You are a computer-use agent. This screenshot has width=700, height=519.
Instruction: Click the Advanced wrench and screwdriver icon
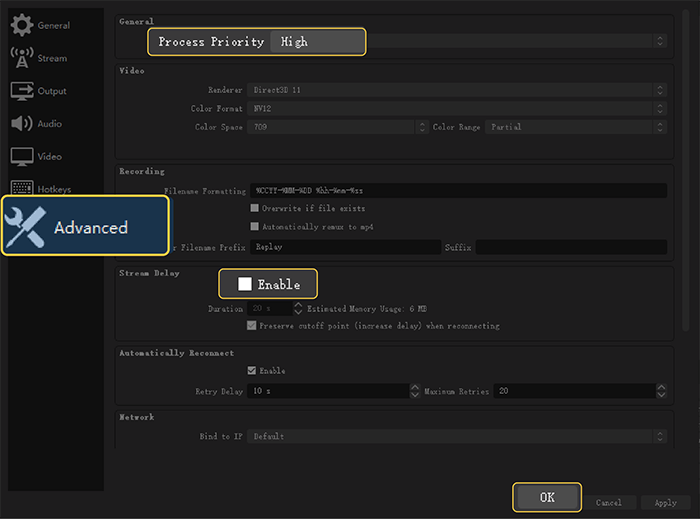click(x=26, y=227)
